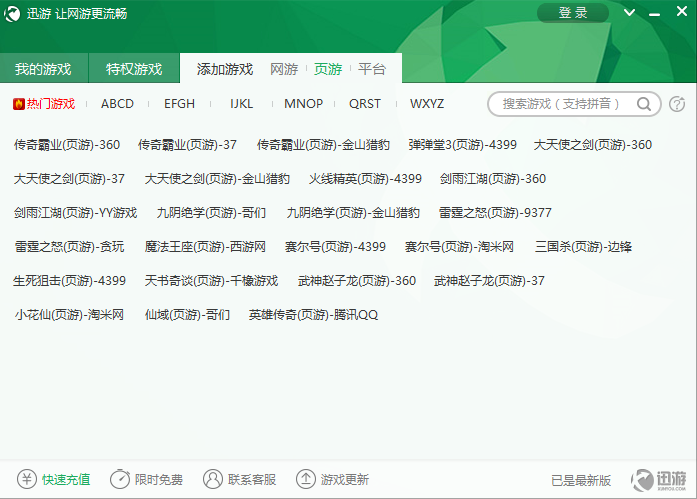The height and width of the screenshot is (499, 697).
Task: Choose the 页游 sub-tab
Action: point(328,69)
